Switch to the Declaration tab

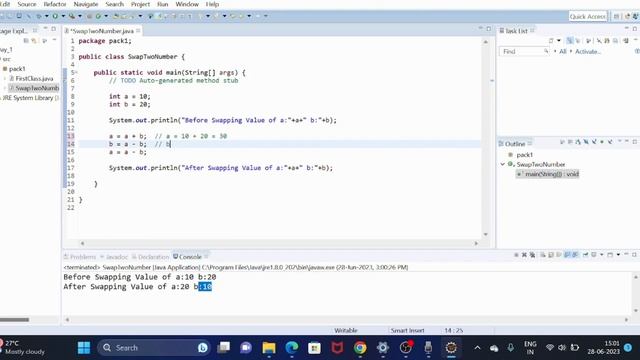pos(151,257)
